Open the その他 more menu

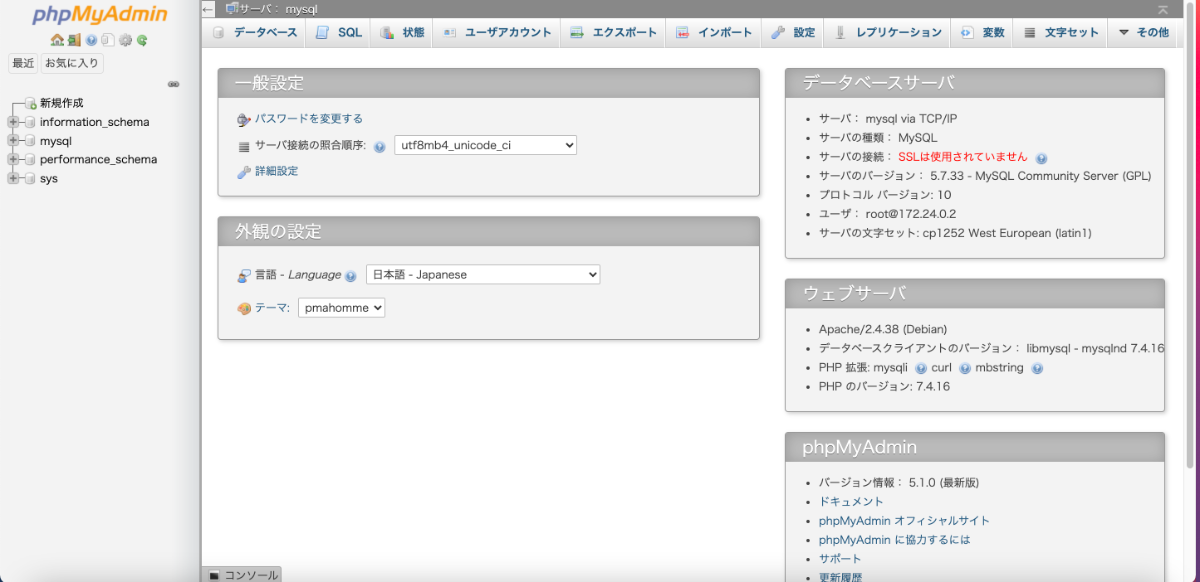pos(1143,32)
